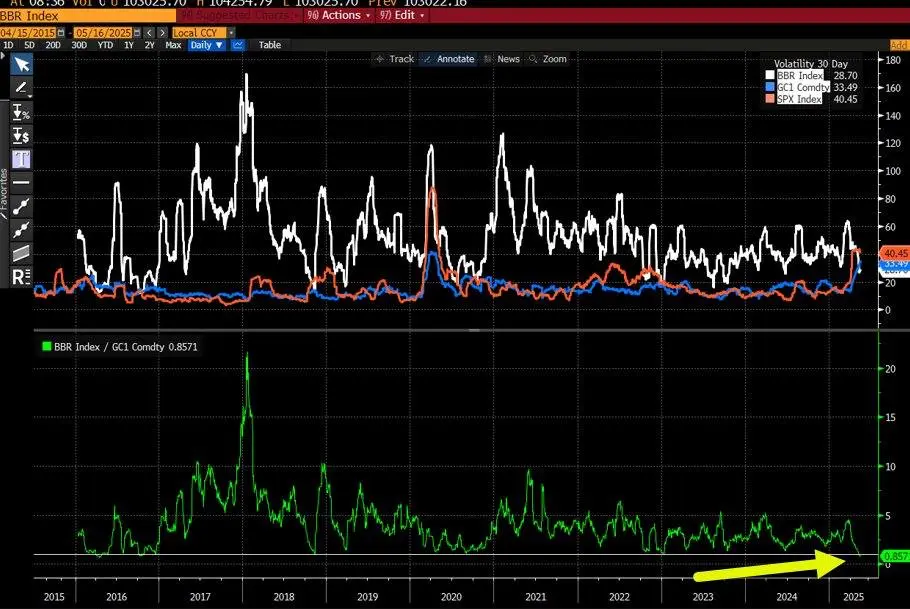The width and height of the screenshot is (910, 609).
Task: Select the arrow pointer tool
Action: point(21,65)
